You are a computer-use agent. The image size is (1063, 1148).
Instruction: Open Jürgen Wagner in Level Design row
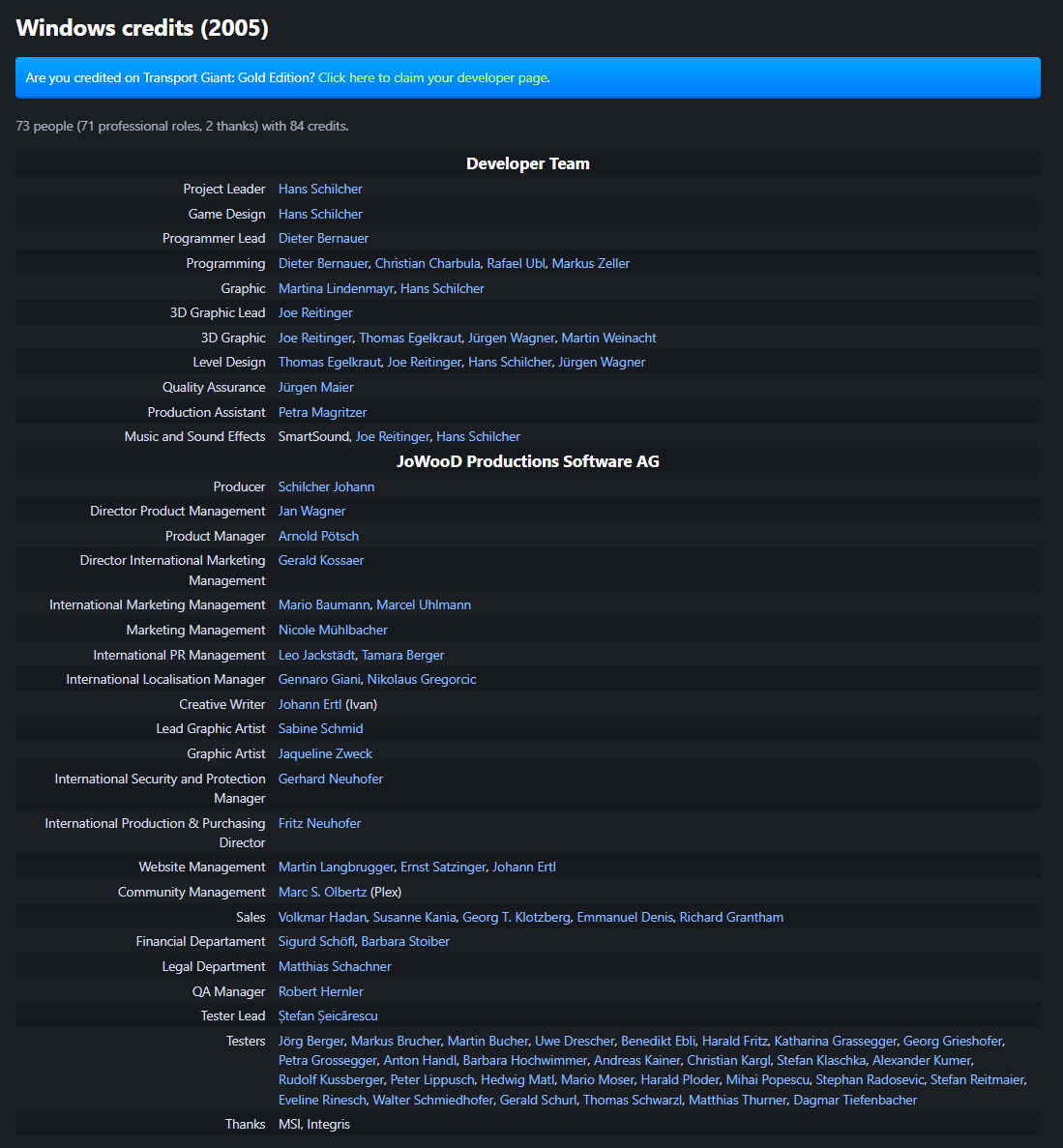point(602,363)
